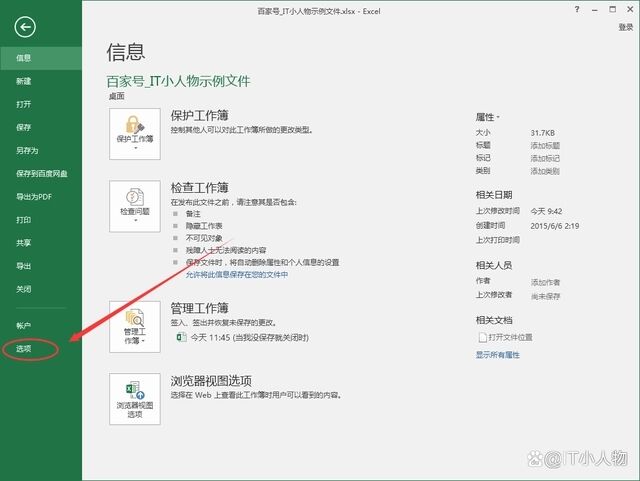This screenshot has height=481, width=640.
Task: Go back using the circled arrow icon
Action: pyautogui.click(x=25, y=27)
